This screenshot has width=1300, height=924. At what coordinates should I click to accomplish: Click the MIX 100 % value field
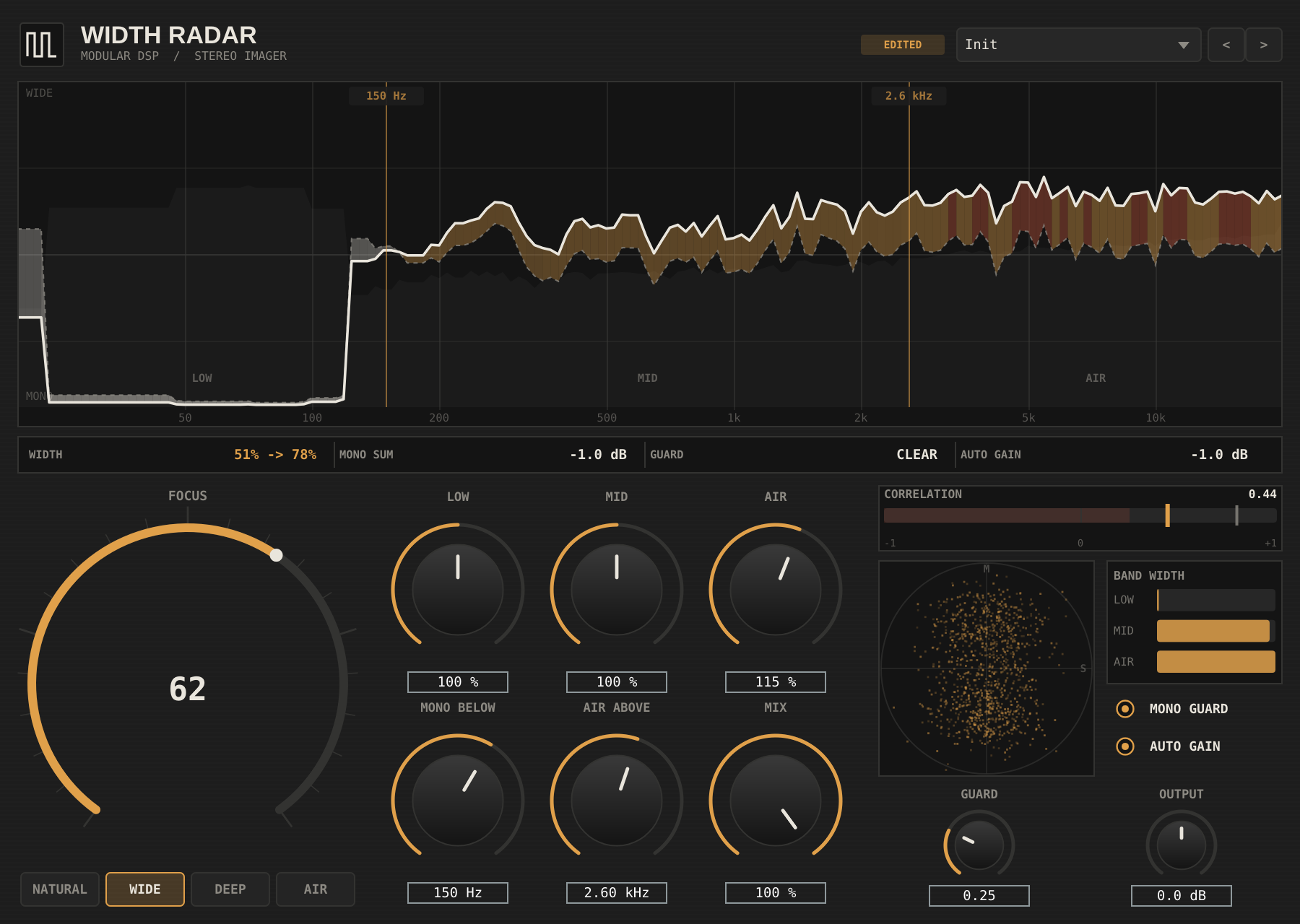776,893
